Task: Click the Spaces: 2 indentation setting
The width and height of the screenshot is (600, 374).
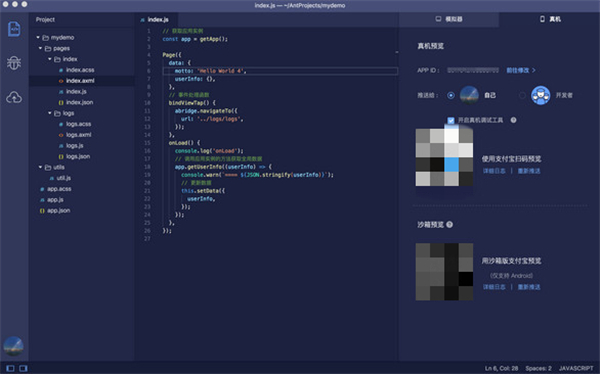Action: click(538, 368)
